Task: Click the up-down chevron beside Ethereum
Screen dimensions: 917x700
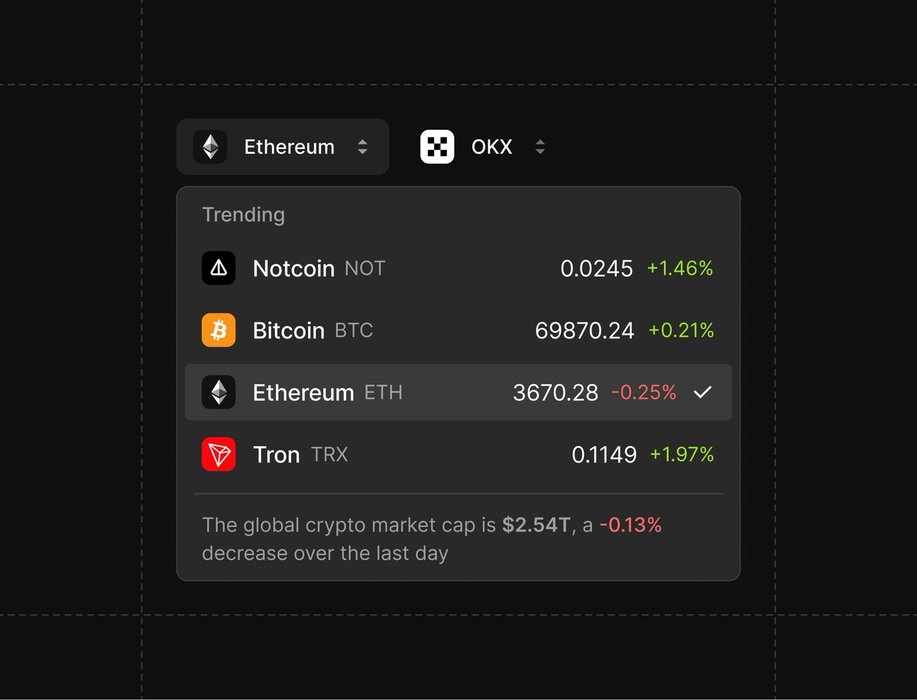Action: [x=362, y=147]
